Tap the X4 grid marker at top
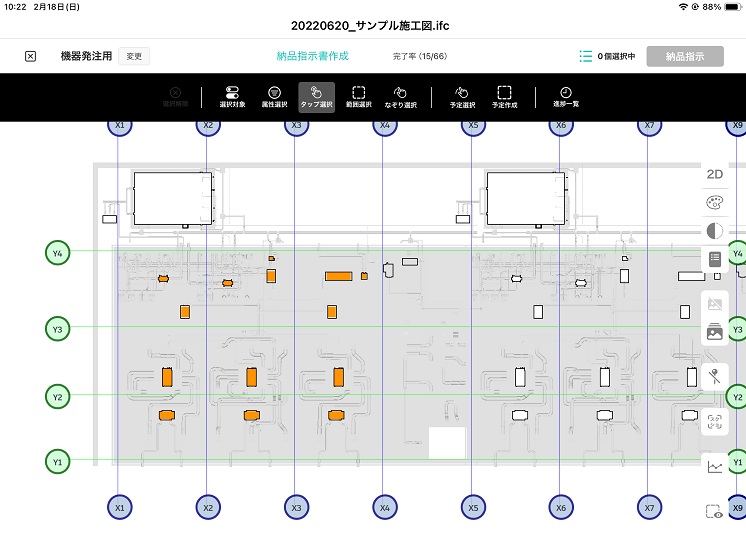 [x=384, y=126]
